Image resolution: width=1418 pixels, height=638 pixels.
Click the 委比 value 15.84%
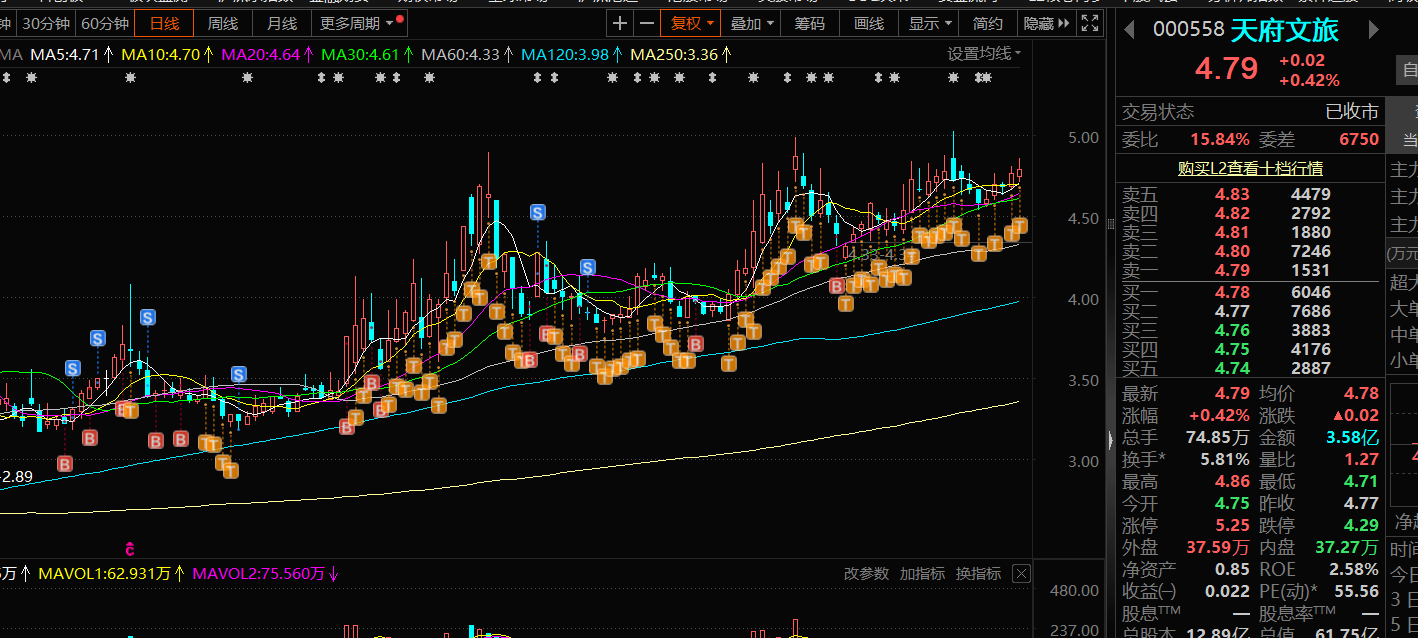1219,139
